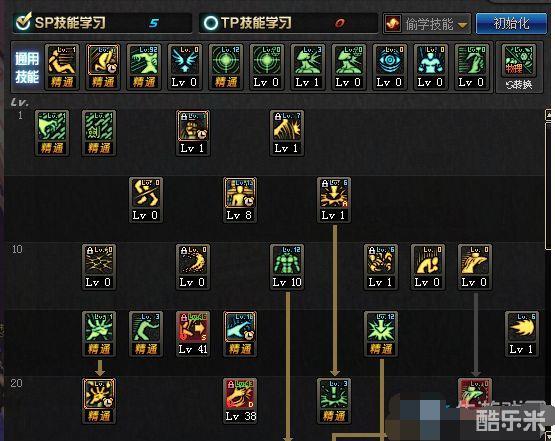
Task: Click the 通用技能 label button
Action: click(27, 67)
